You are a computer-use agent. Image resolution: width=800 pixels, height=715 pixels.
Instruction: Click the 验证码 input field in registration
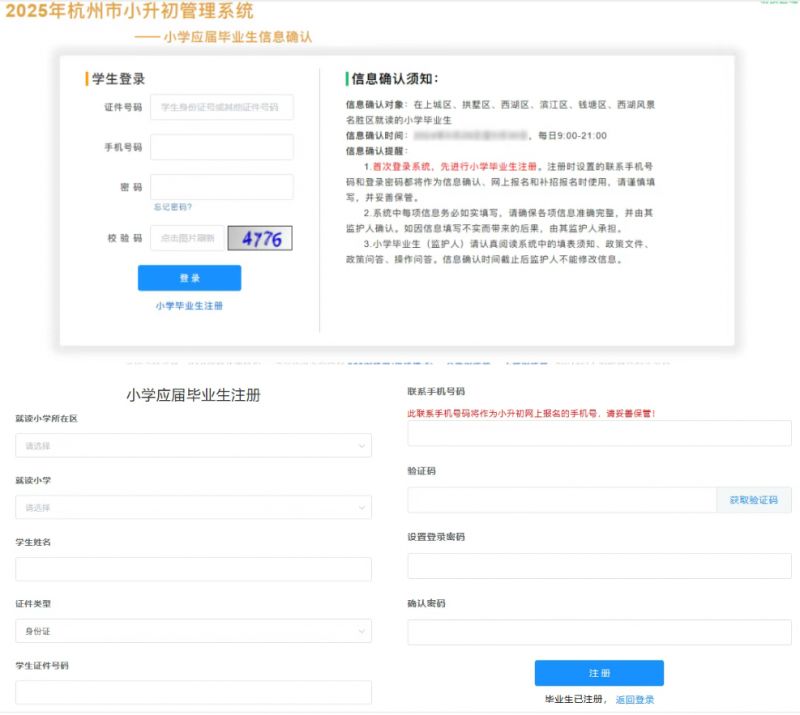point(561,500)
